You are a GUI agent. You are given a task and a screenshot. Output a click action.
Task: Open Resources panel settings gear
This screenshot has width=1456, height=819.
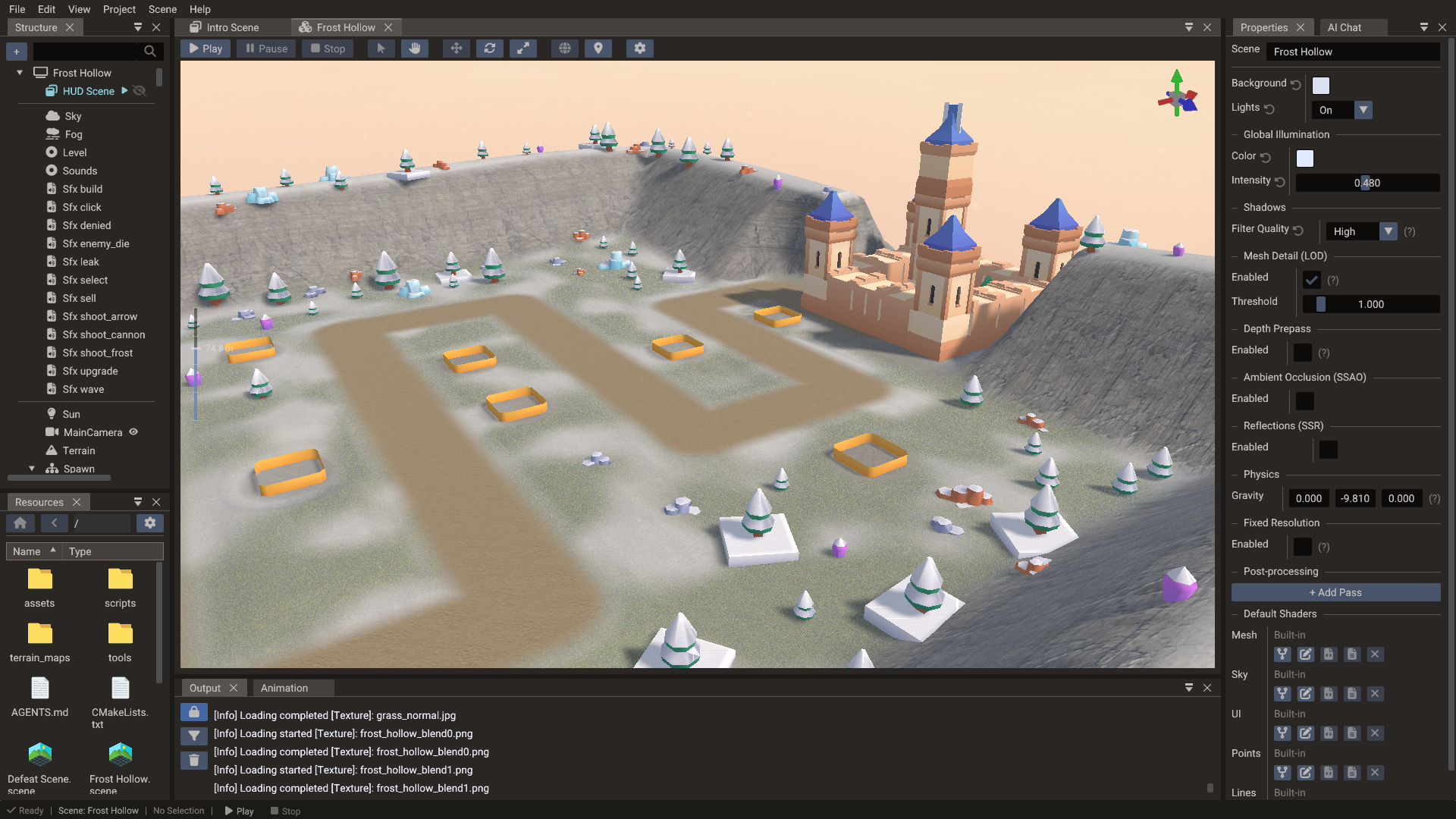point(150,523)
